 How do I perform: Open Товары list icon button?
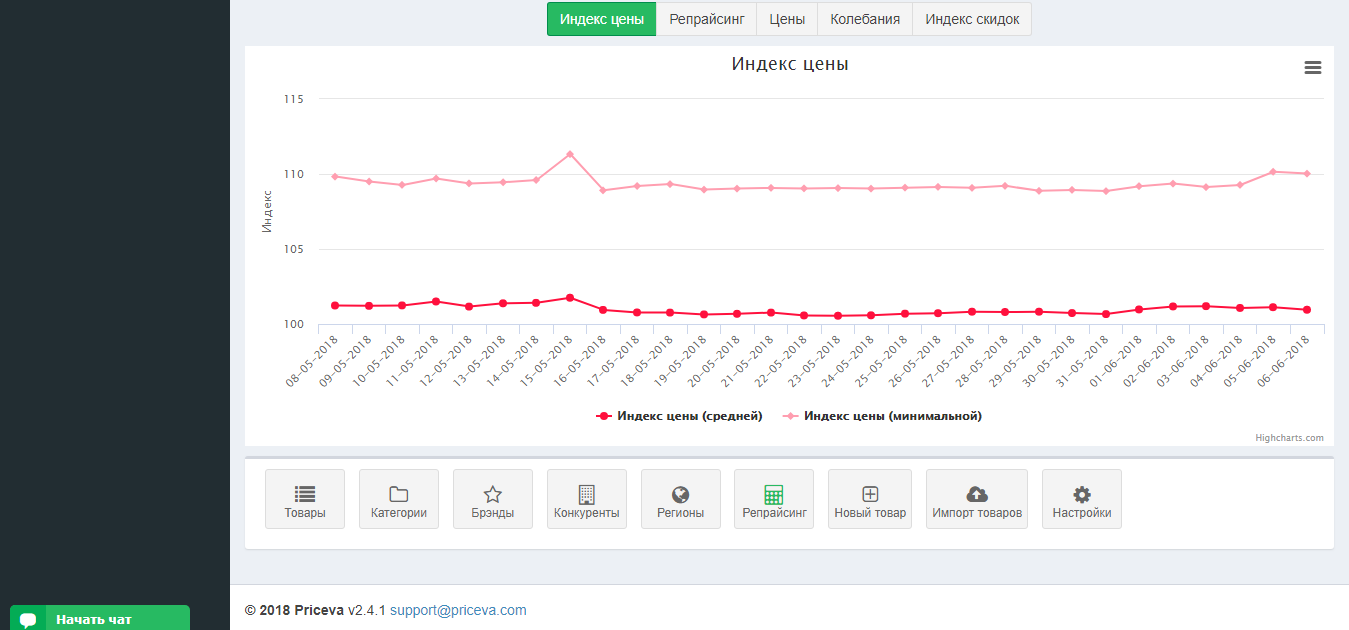pyautogui.click(x=305, y=499)
